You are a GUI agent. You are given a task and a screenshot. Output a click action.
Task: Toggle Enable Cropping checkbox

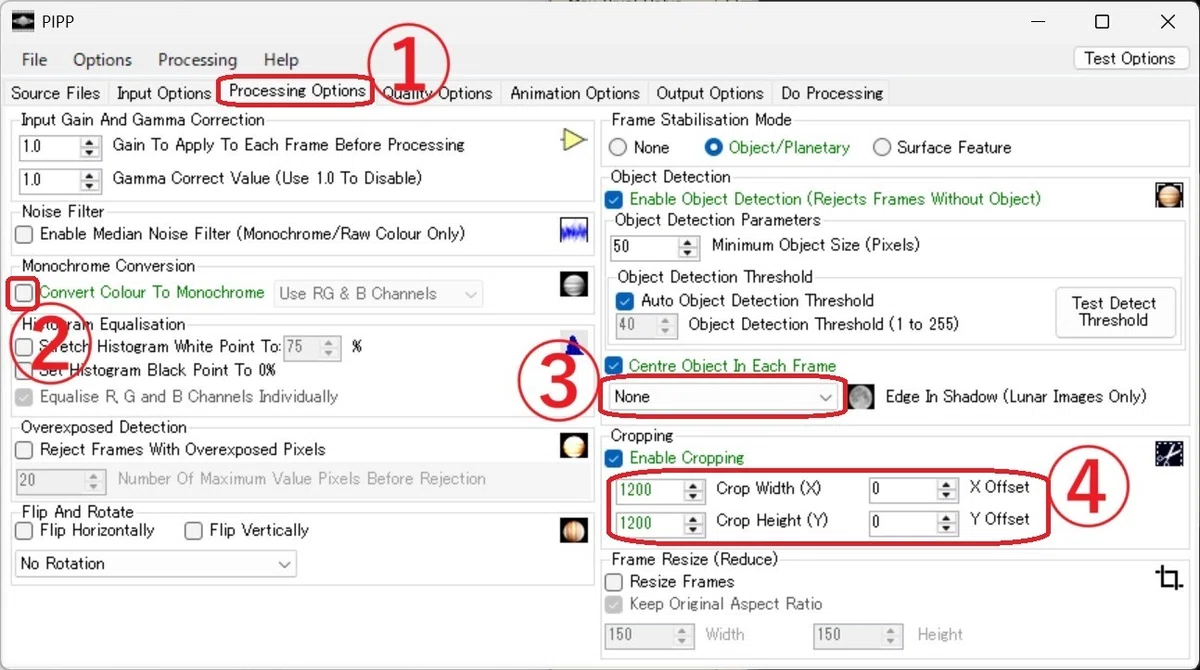(x=614, y=458)
